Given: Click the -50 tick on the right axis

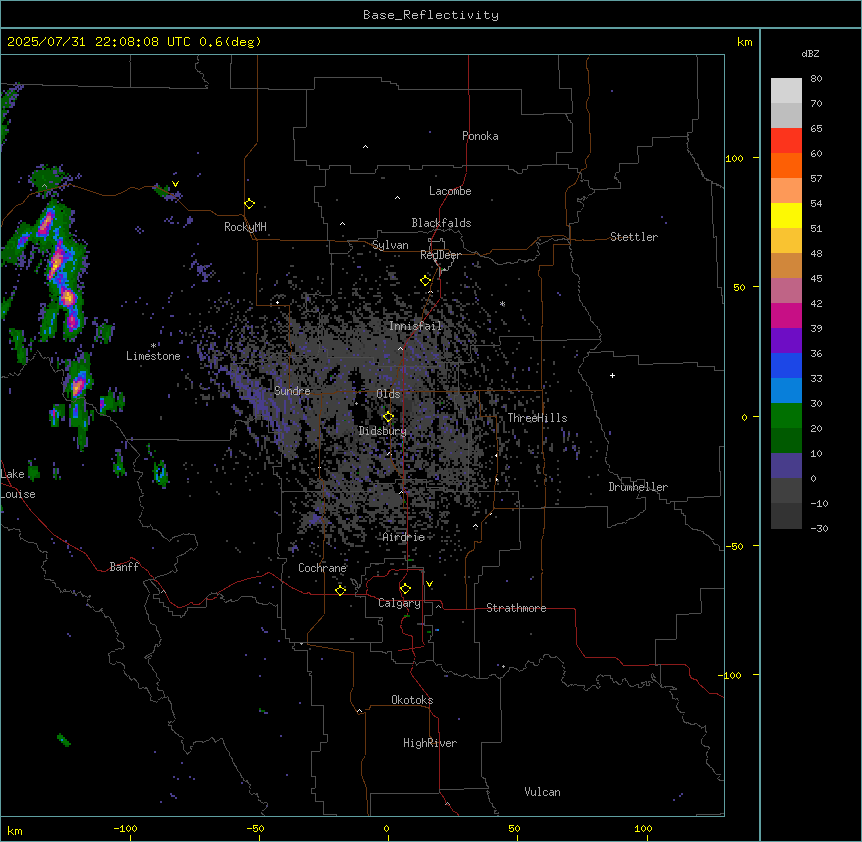Looking at the screenshot, I should [x=734, y=546].
